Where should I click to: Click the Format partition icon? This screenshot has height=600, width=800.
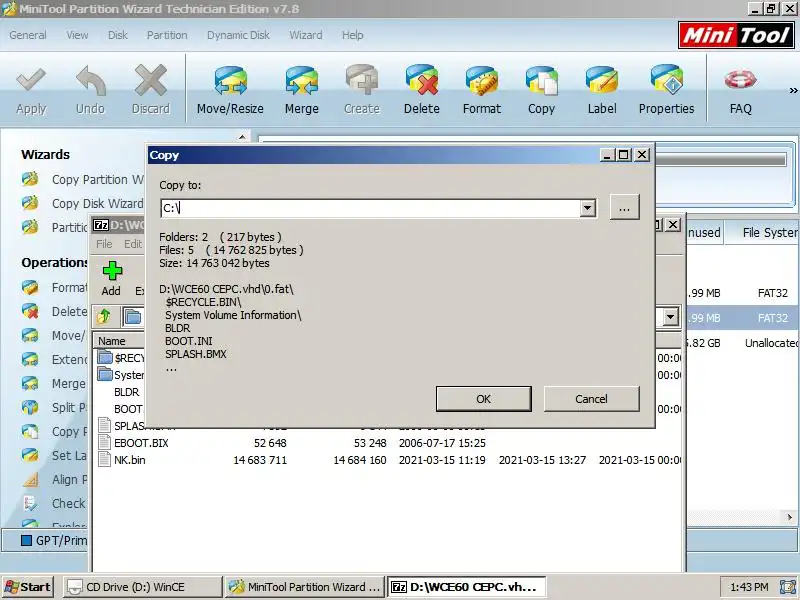click(482, 81)
